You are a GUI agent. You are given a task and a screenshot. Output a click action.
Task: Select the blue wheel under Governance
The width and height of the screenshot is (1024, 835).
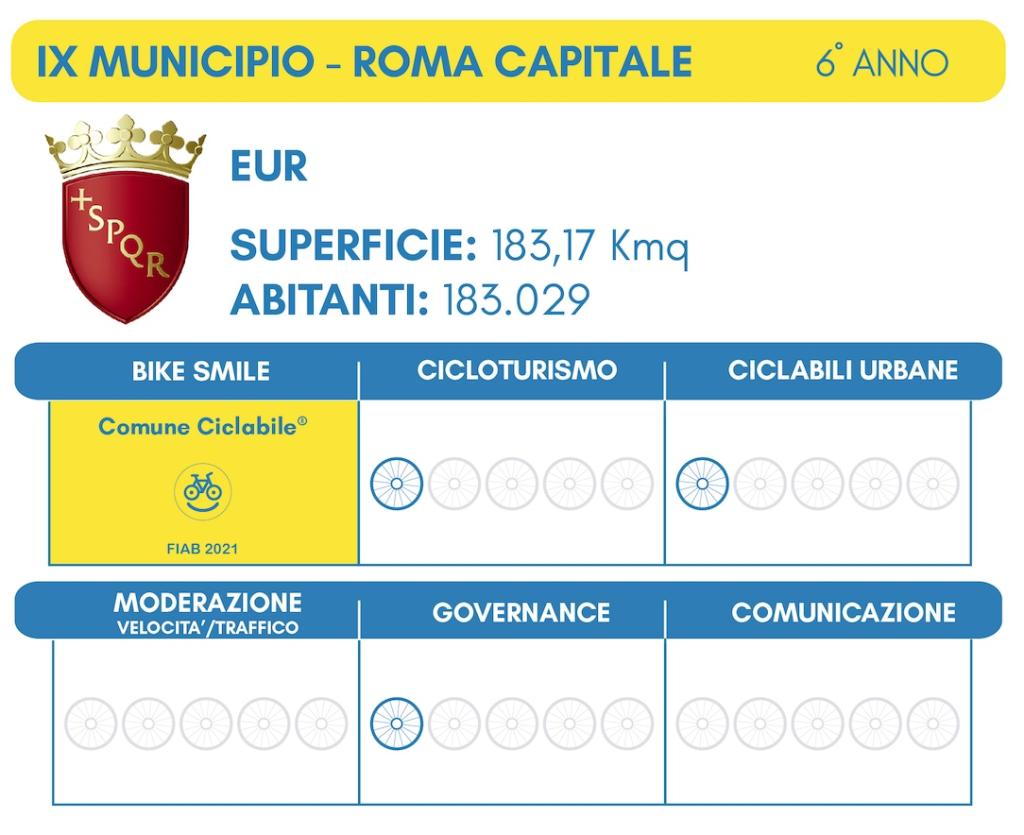396,723
